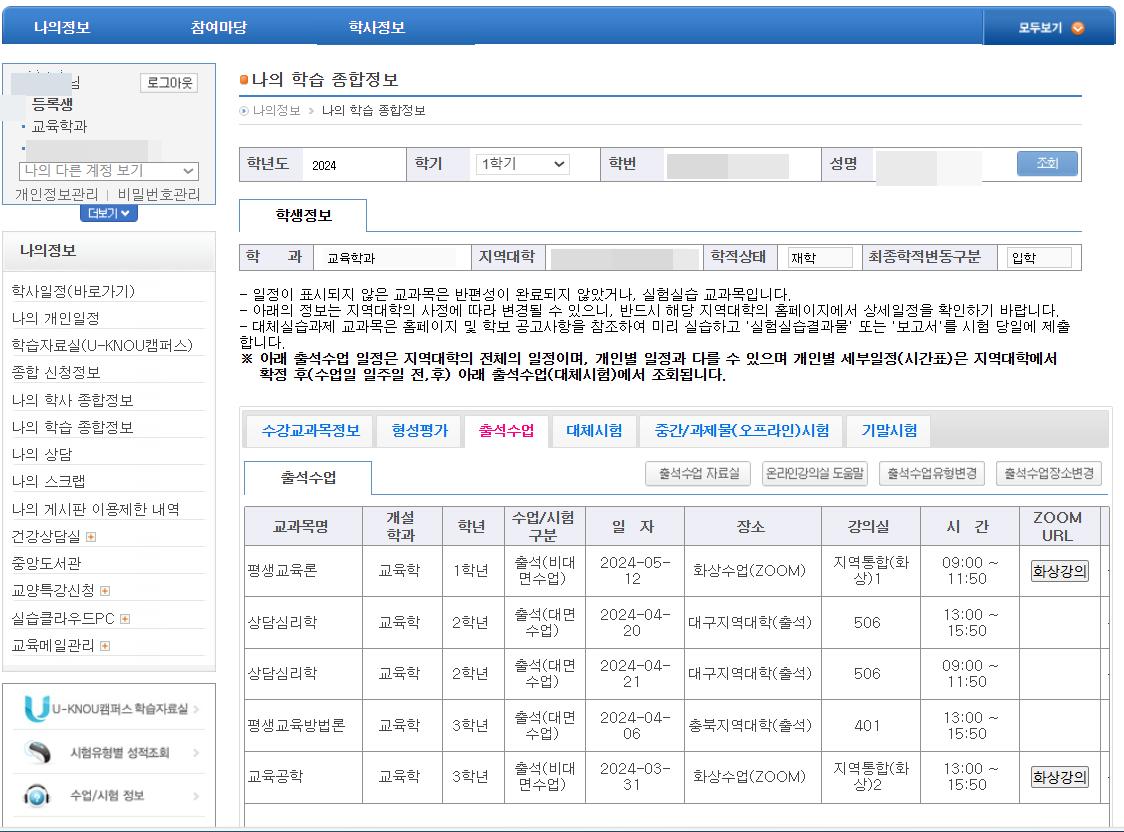Open 개인정보관리 link

click(x=57, y=194)
